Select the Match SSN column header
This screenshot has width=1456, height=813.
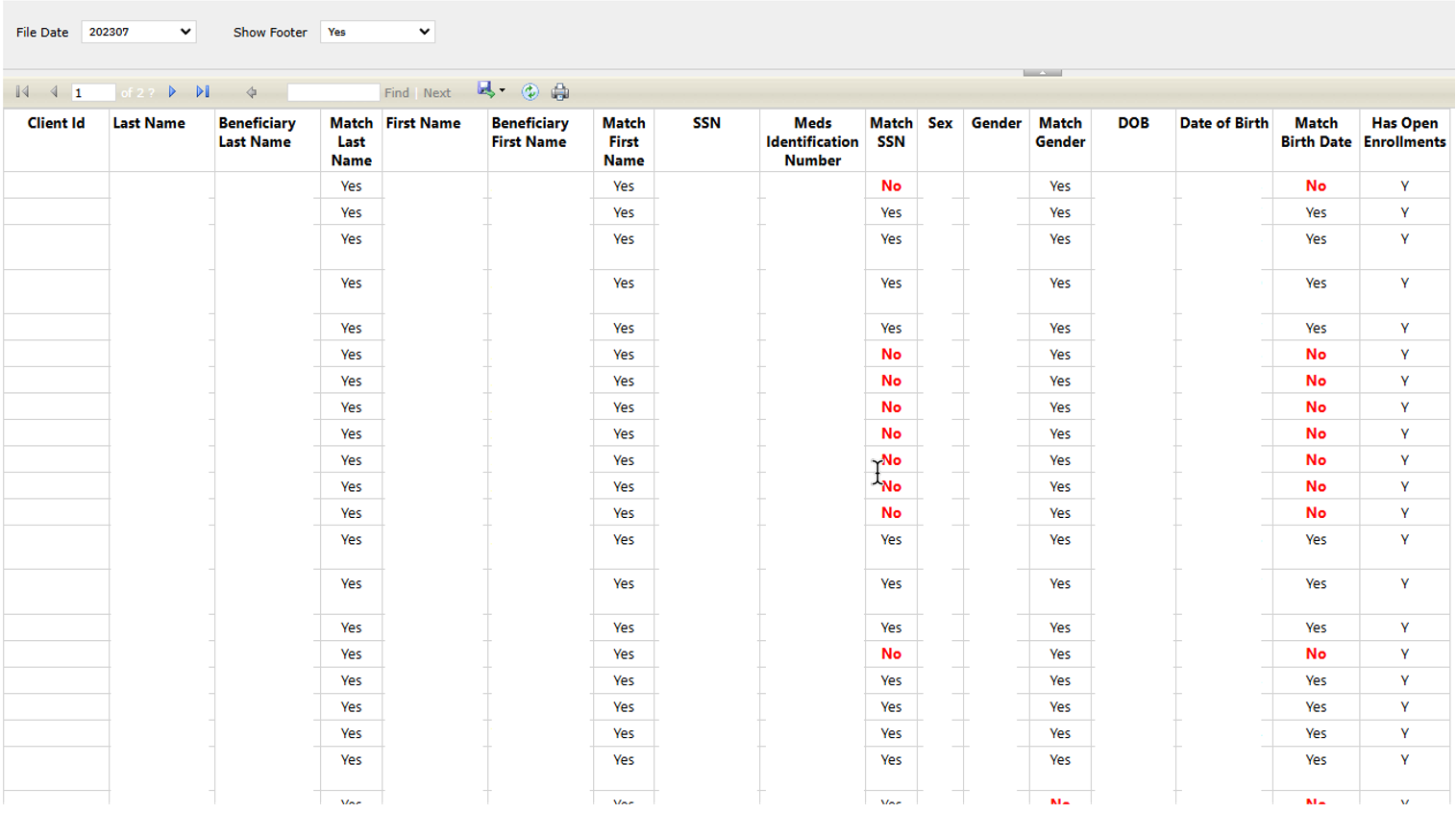coord(891,133)
